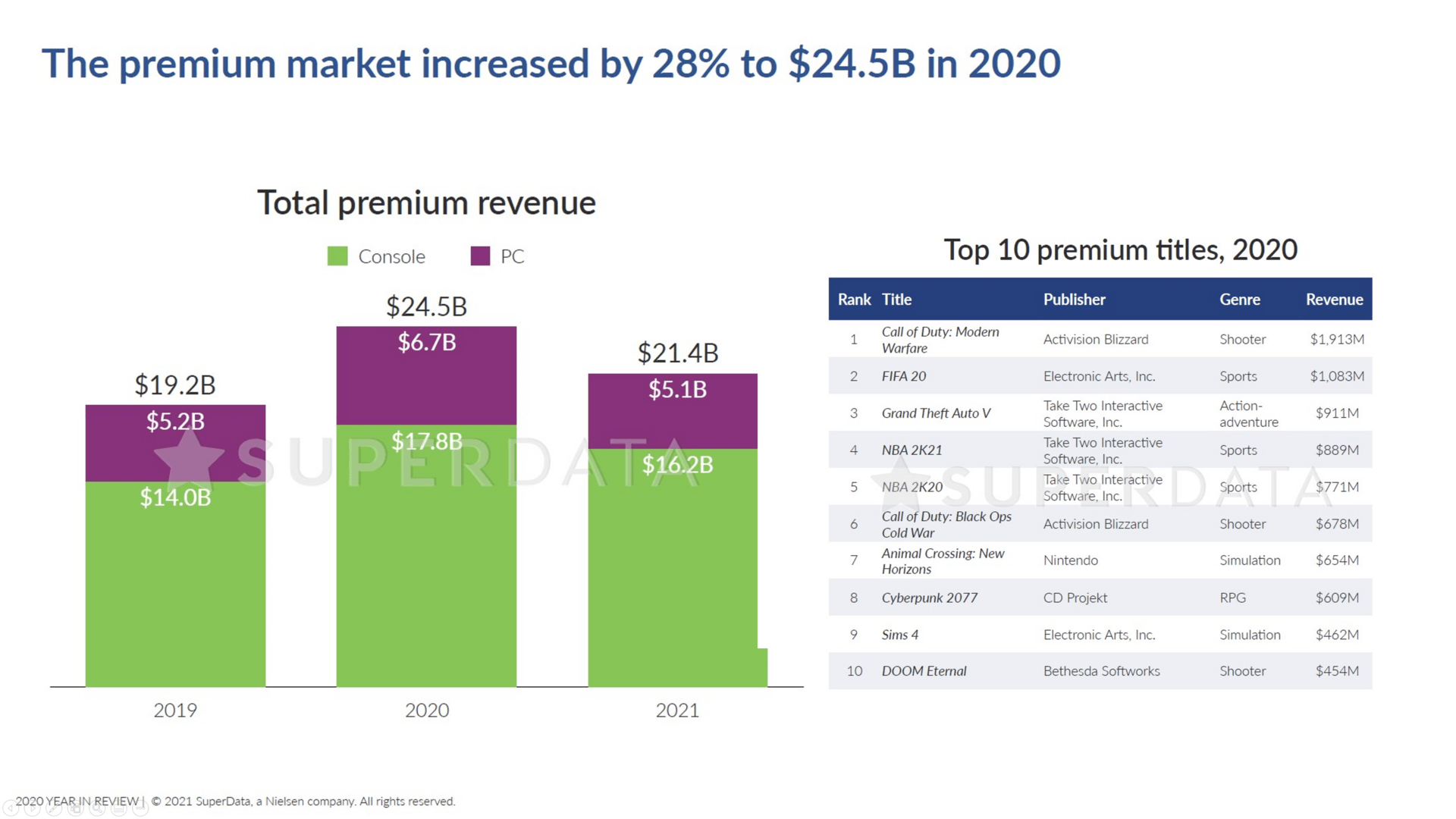
Task: Click the green Console legend swatch
Action: click(x=337, y=256)
